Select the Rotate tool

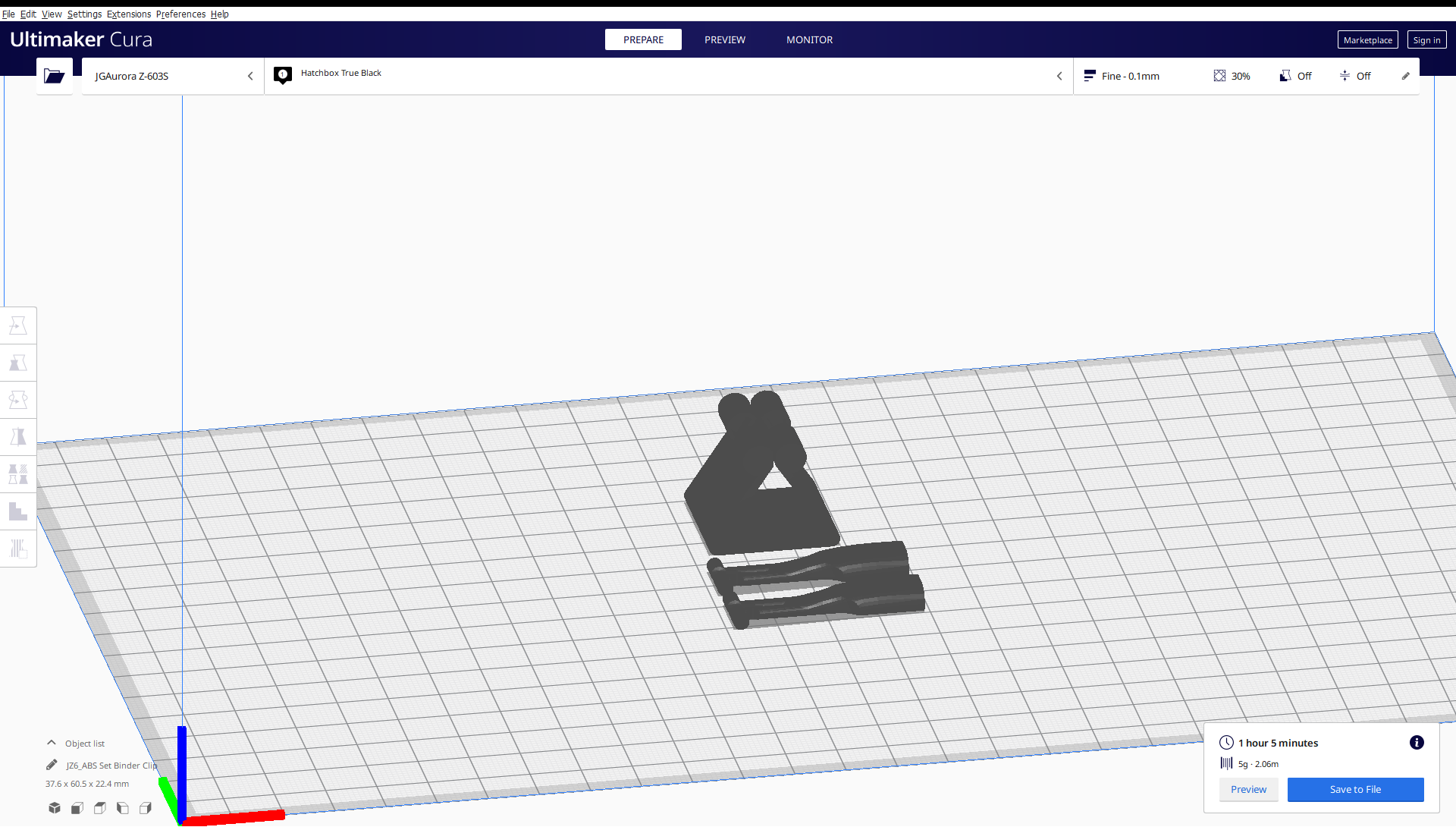point(18,399)
